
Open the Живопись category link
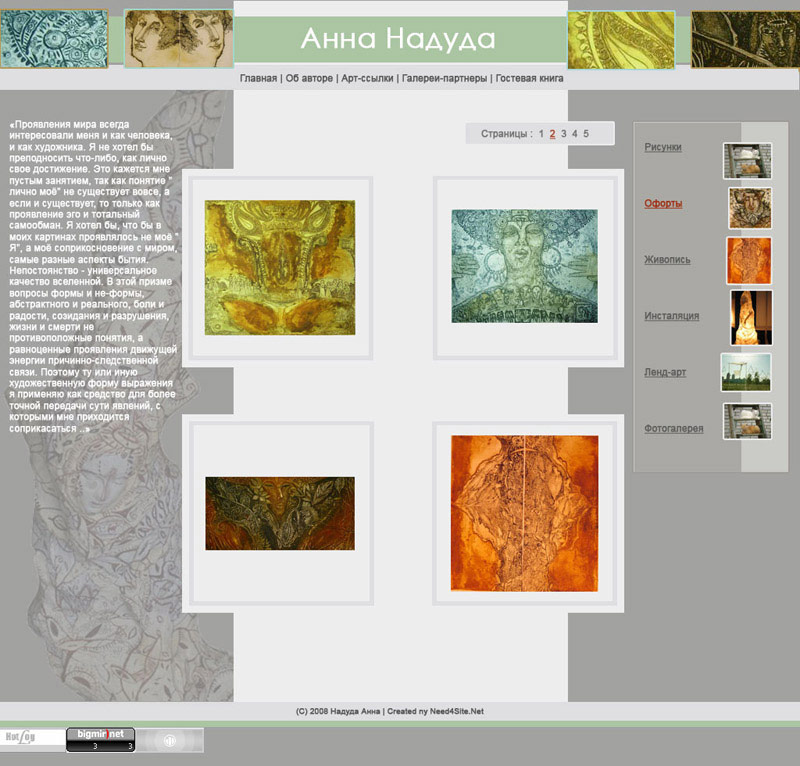(667, 259)
